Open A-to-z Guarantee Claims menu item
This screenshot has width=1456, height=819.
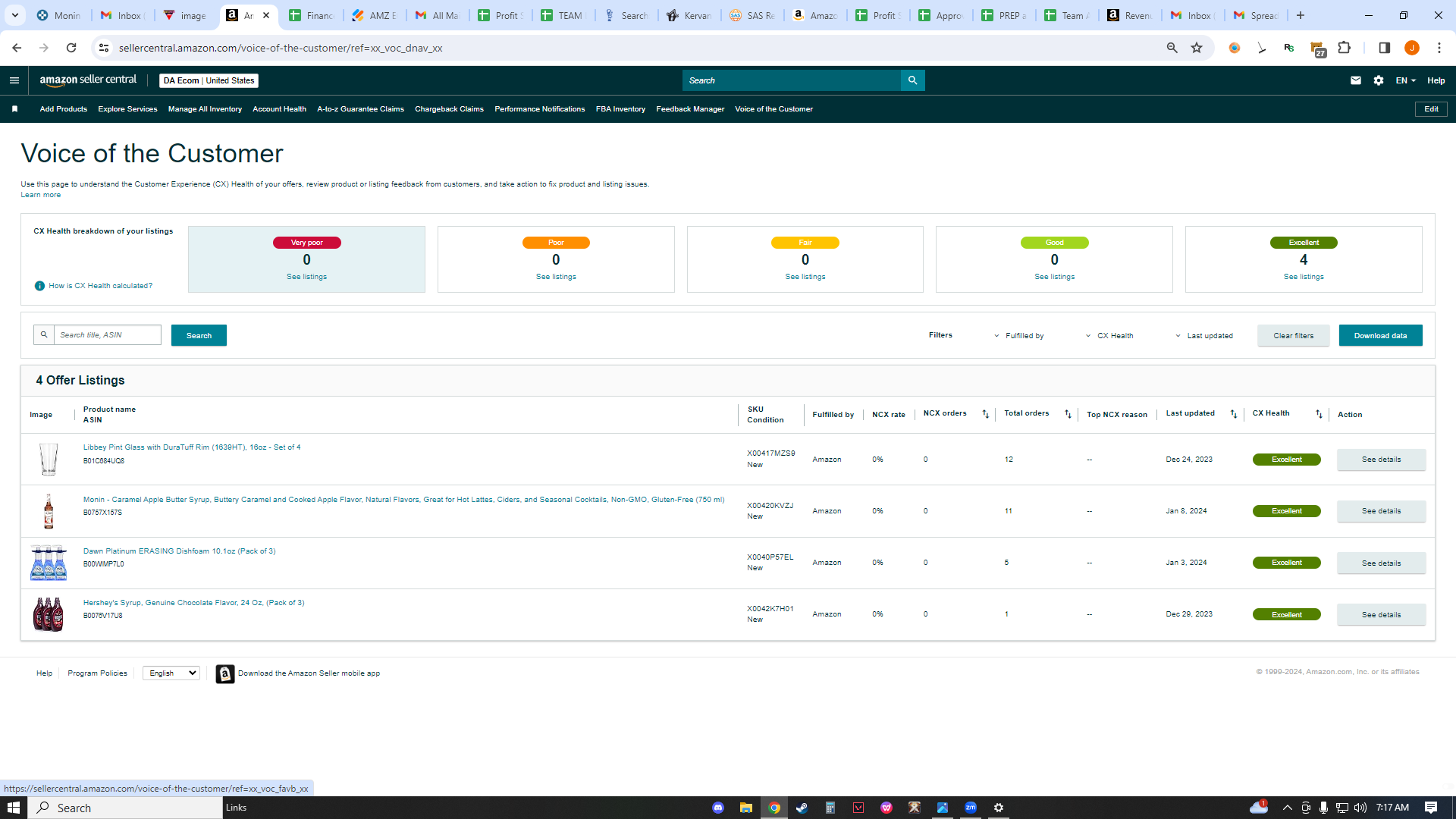pyautogui.click(x=360, y=109)
